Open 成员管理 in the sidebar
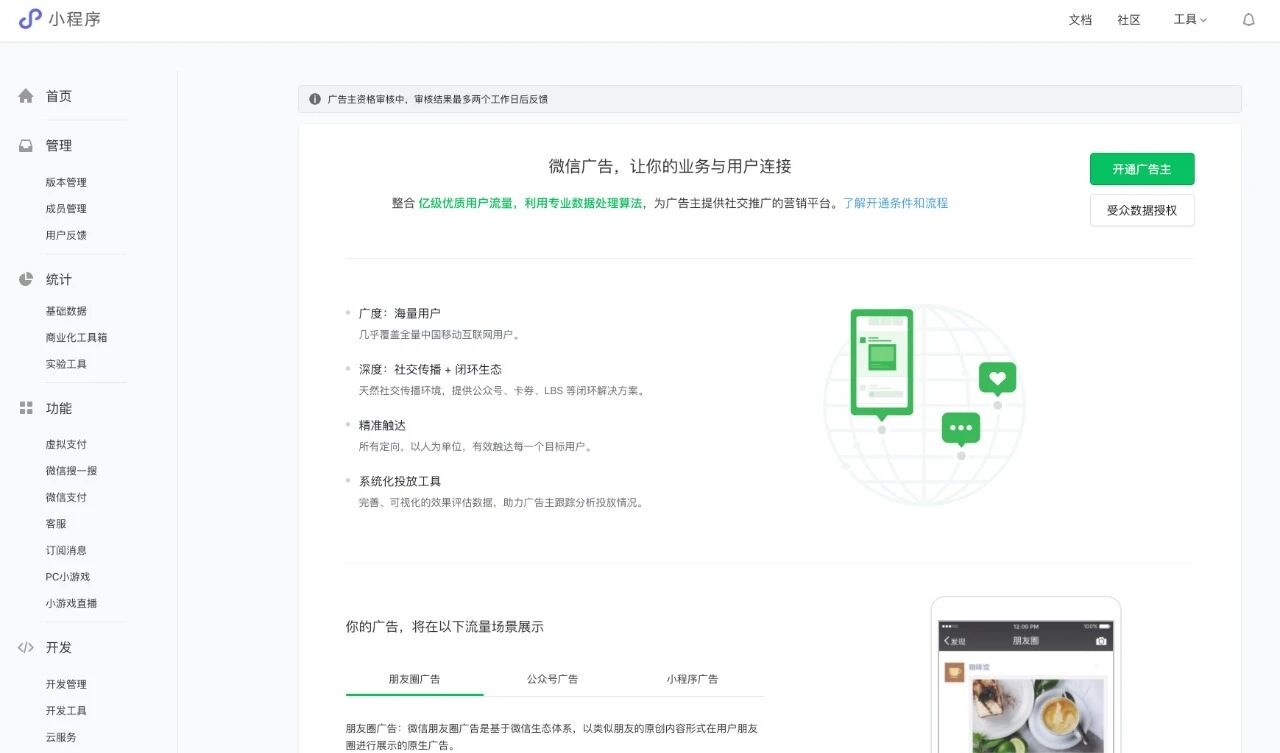This screenshot has width=1280, height=753. pos(66,208)
